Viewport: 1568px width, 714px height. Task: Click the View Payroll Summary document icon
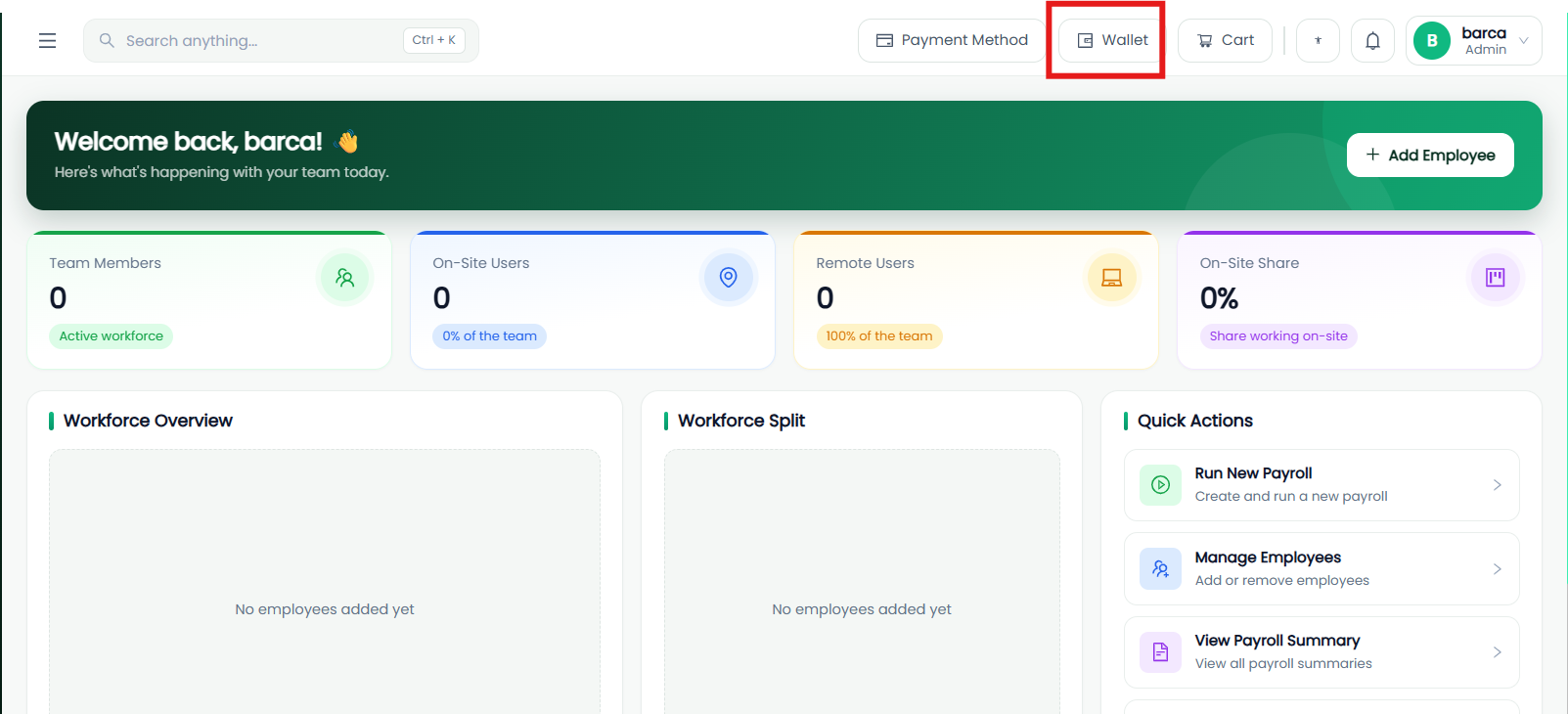pos(1161,652)
